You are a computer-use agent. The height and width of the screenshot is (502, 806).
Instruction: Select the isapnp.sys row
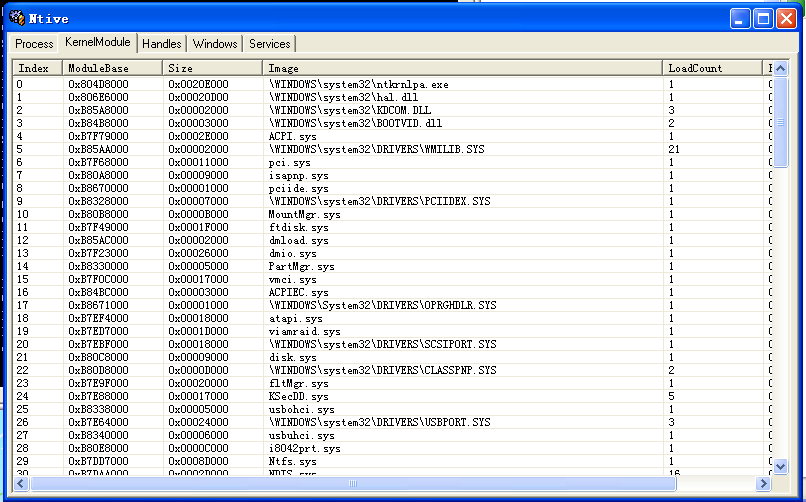(x=392, y=175)
